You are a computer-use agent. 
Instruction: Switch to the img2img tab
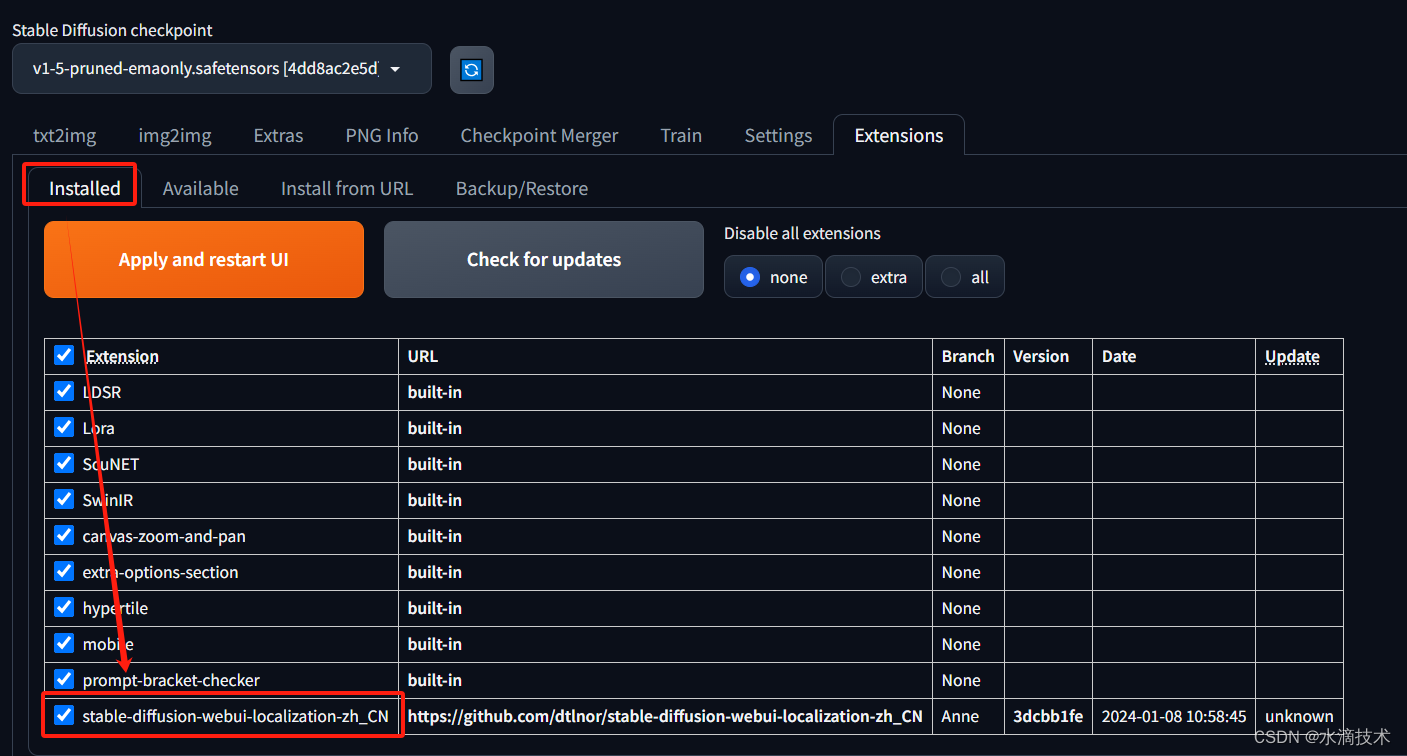[175, 135]
